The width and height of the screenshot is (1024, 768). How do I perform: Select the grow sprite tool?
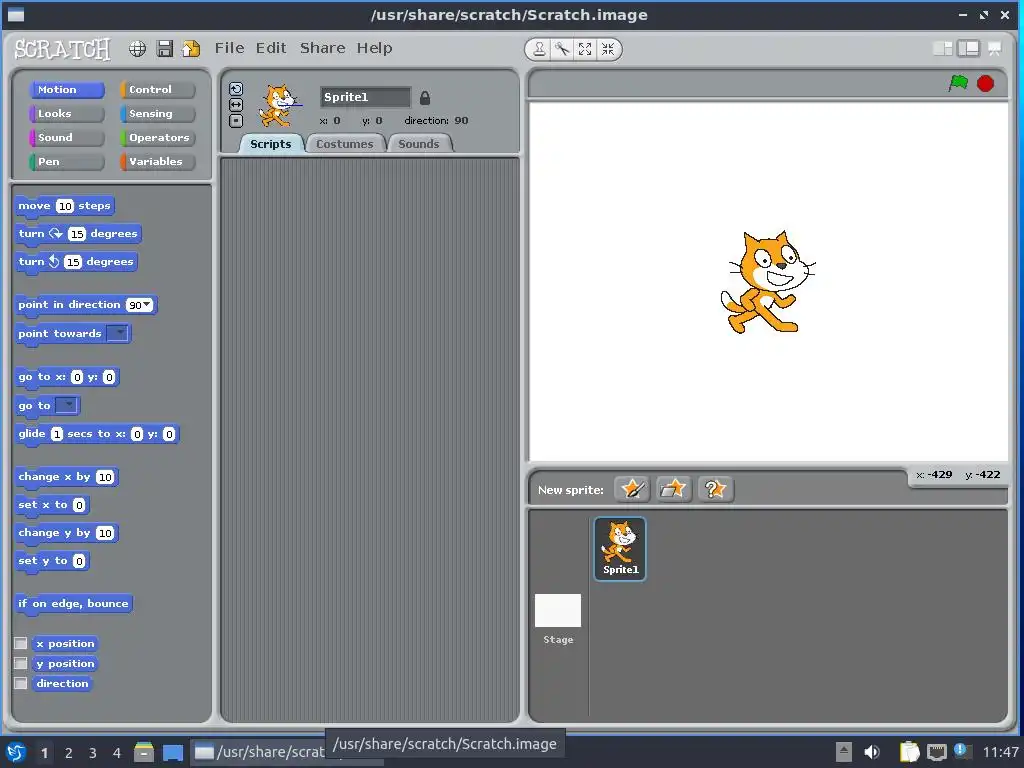tap(585, 49)
